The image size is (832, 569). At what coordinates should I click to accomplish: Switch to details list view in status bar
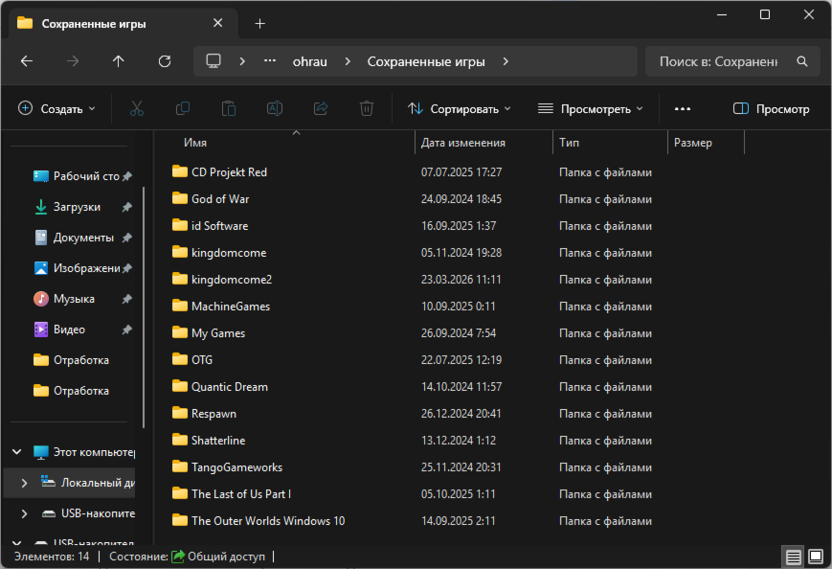point(793,557)
